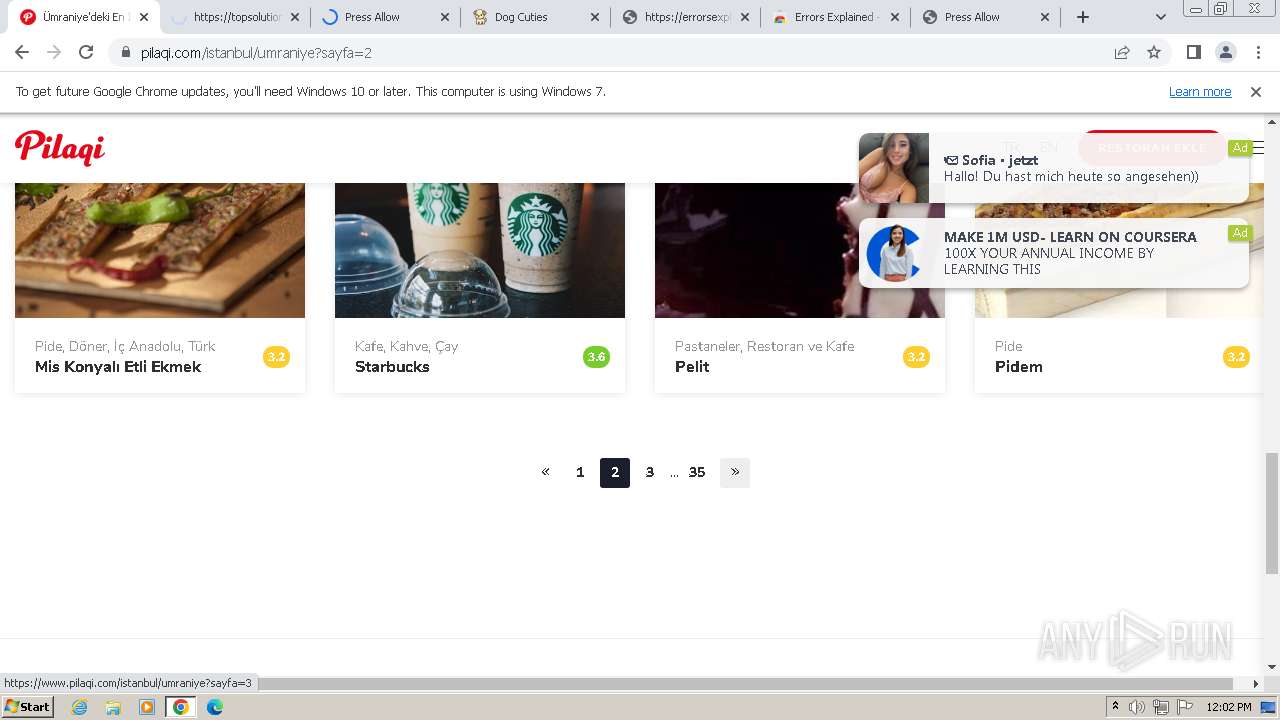Bookmark this page with the star icon
The width and height of the screenshot is (1280, 720).
tap(1154, 52)
